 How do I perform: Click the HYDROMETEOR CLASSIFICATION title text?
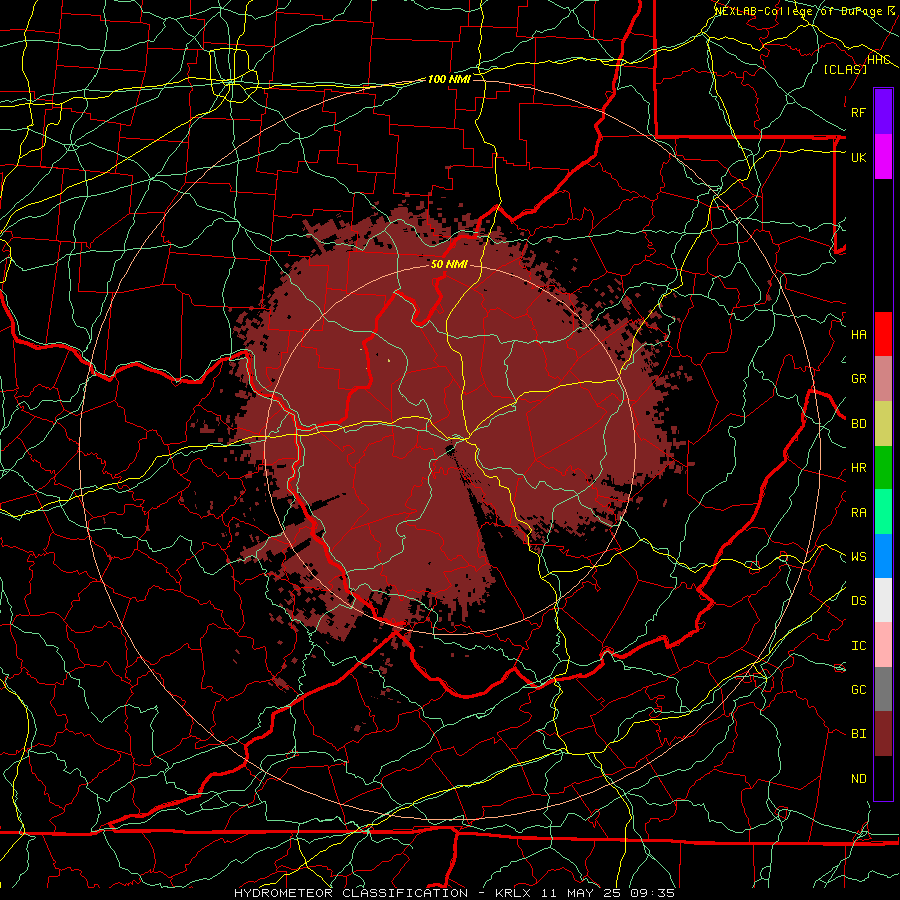[351, 893]
